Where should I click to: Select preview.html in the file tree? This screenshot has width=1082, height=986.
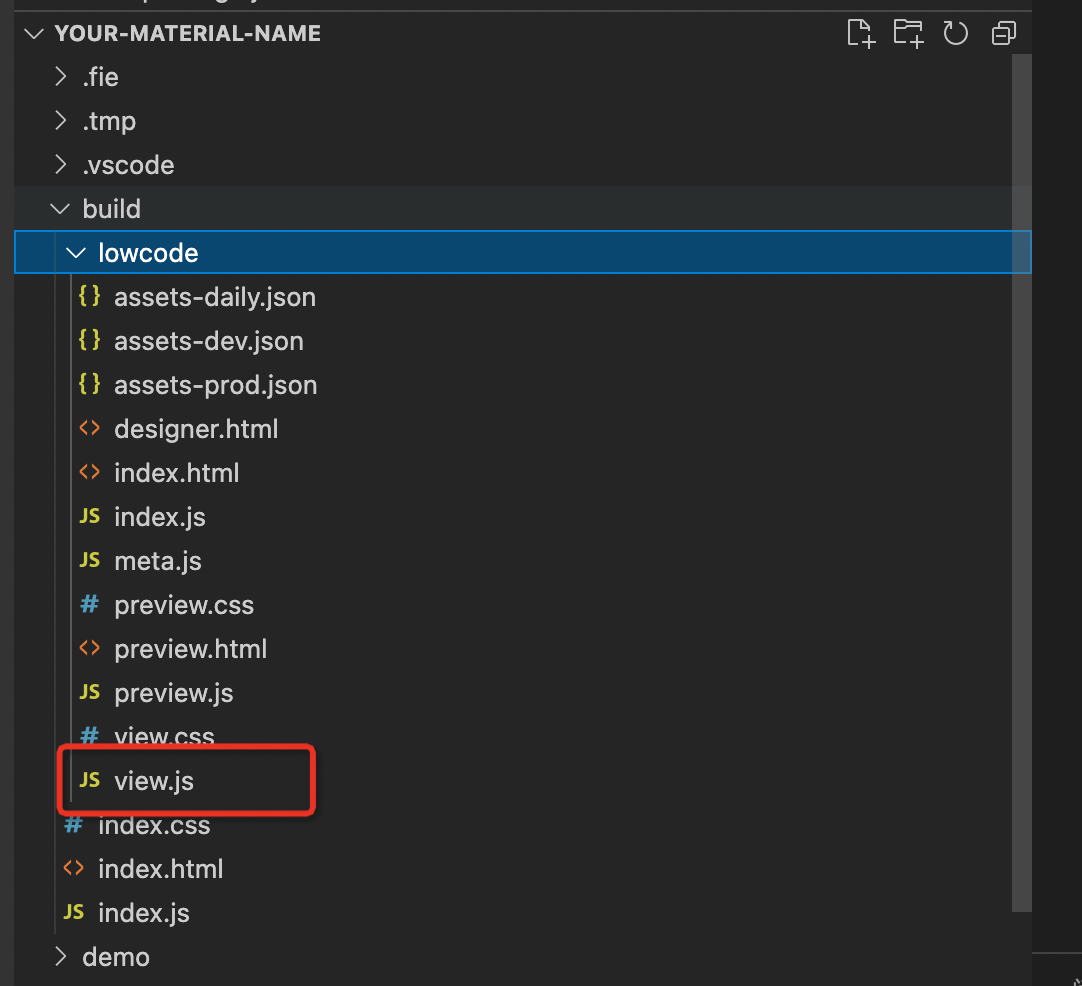(190, 649)
